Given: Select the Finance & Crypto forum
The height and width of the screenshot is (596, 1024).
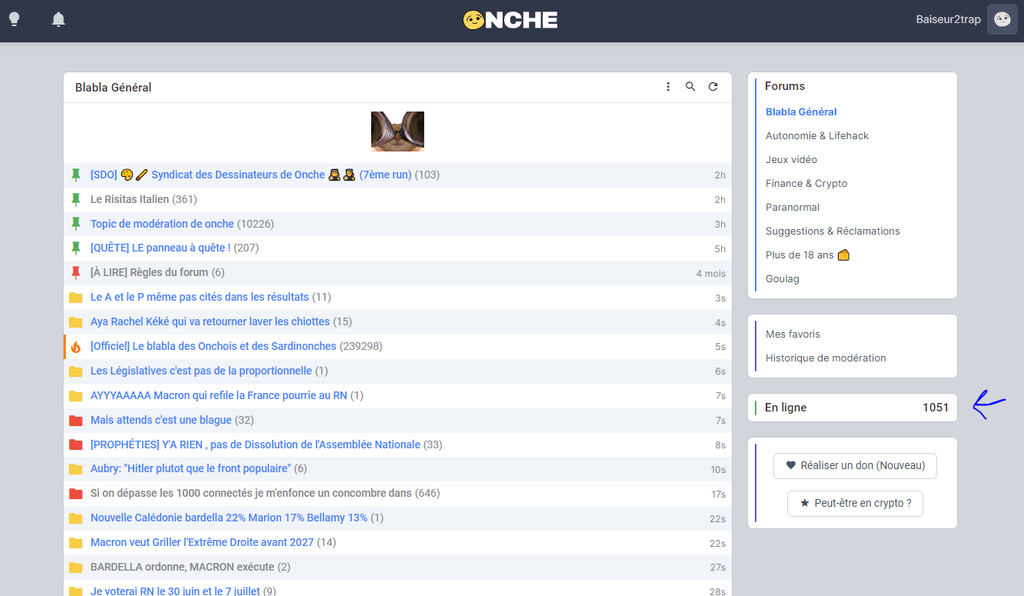Looking at the screenshot, I should [806, 184].
